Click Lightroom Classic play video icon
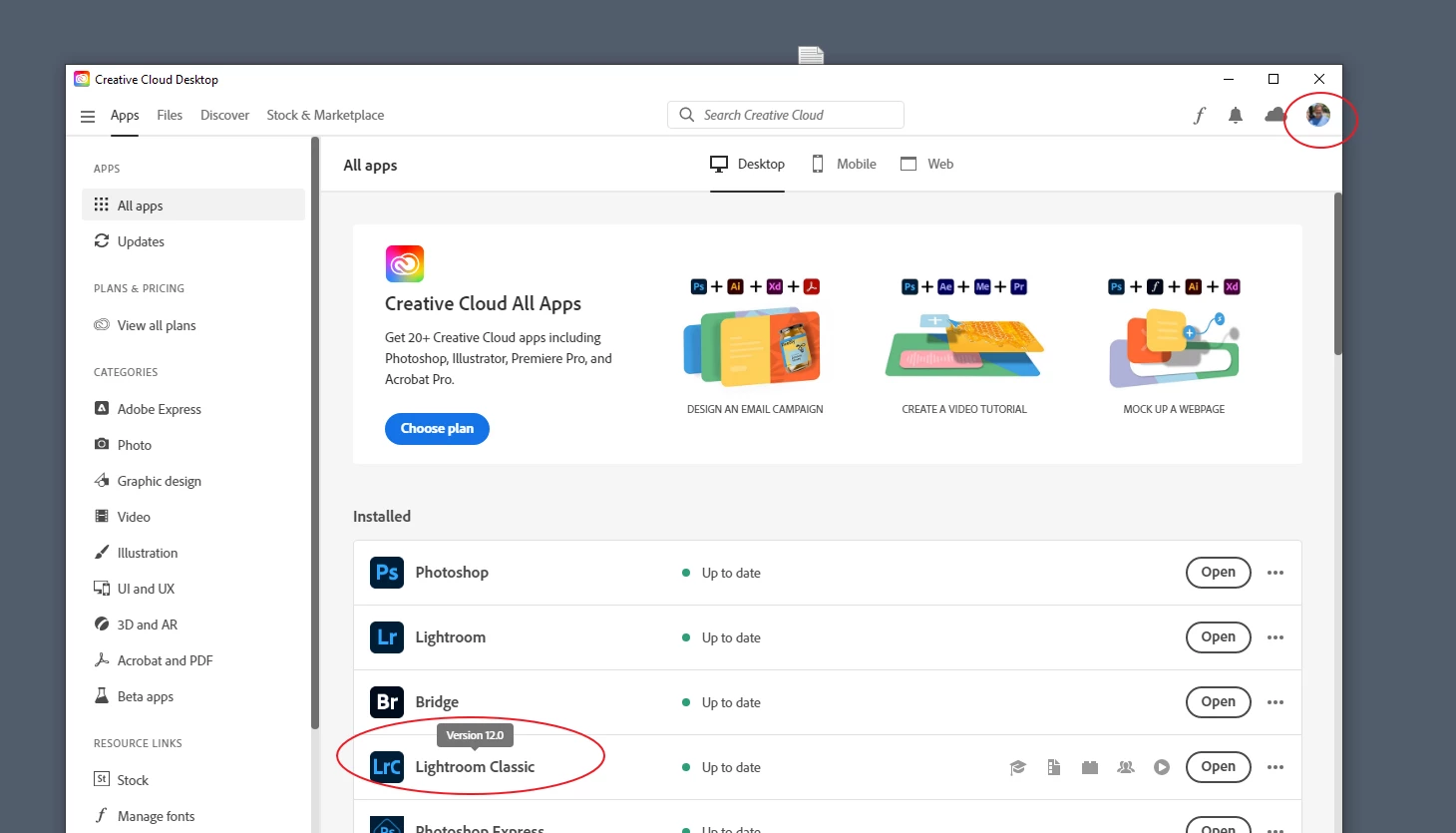Viewport: 1456px width, 833px height. (1162, 767)
